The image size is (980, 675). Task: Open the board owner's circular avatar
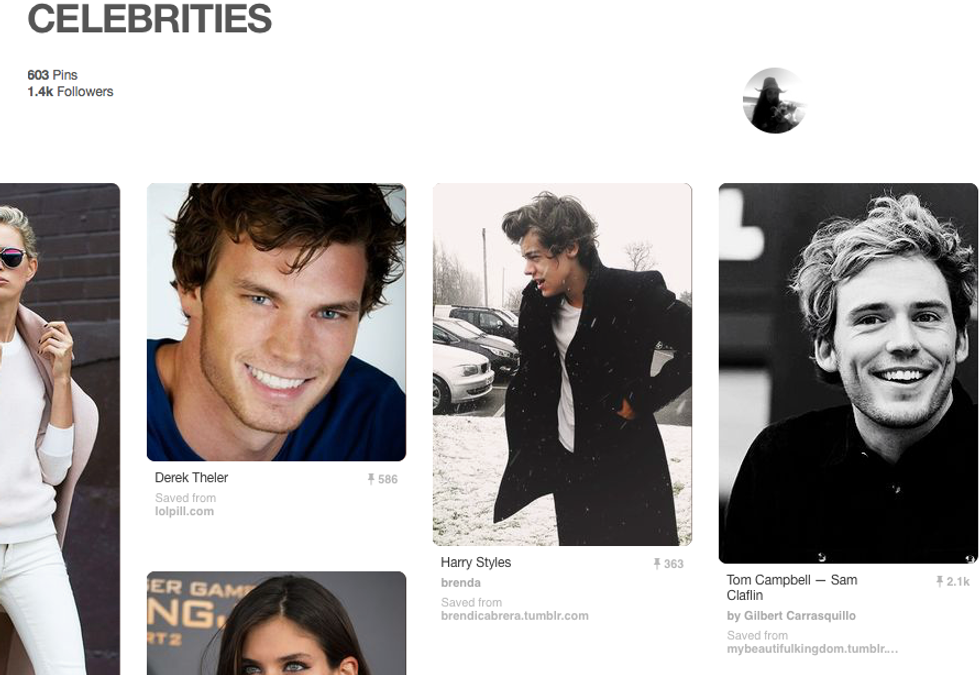pos(774,101)
